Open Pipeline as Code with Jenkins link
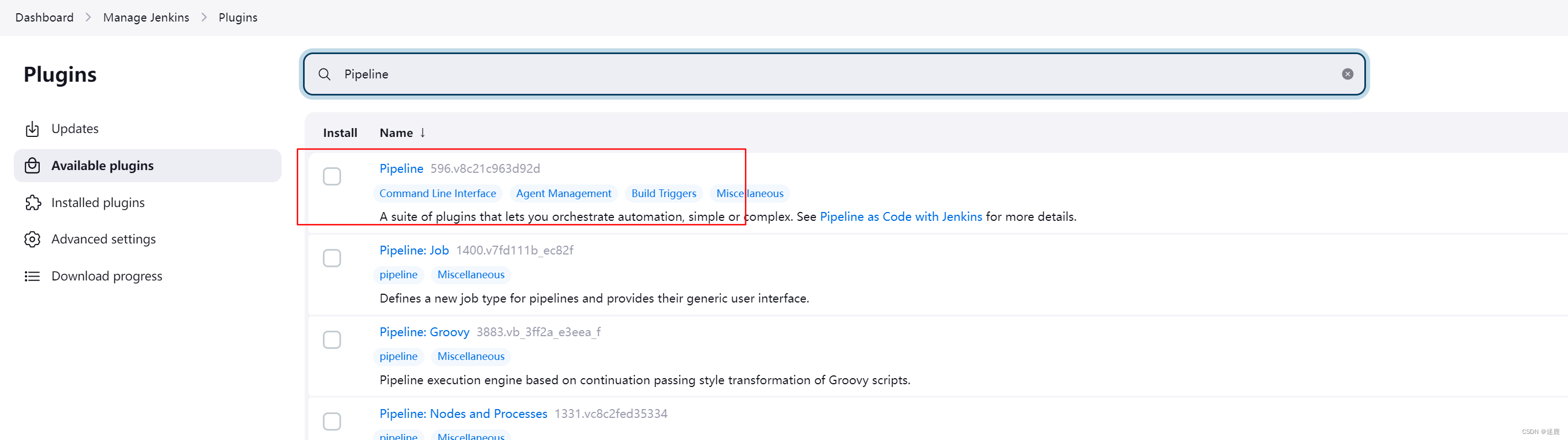Image resolution: width=1568 pixels, height=440 pixels. (x=901, y=216)
